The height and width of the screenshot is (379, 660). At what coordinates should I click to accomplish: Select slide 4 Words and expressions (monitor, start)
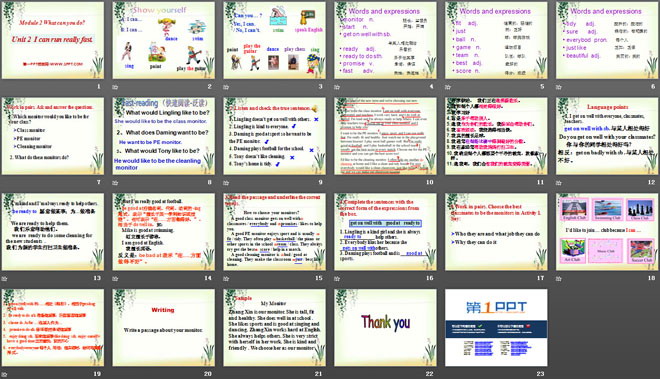coord(386,40)
